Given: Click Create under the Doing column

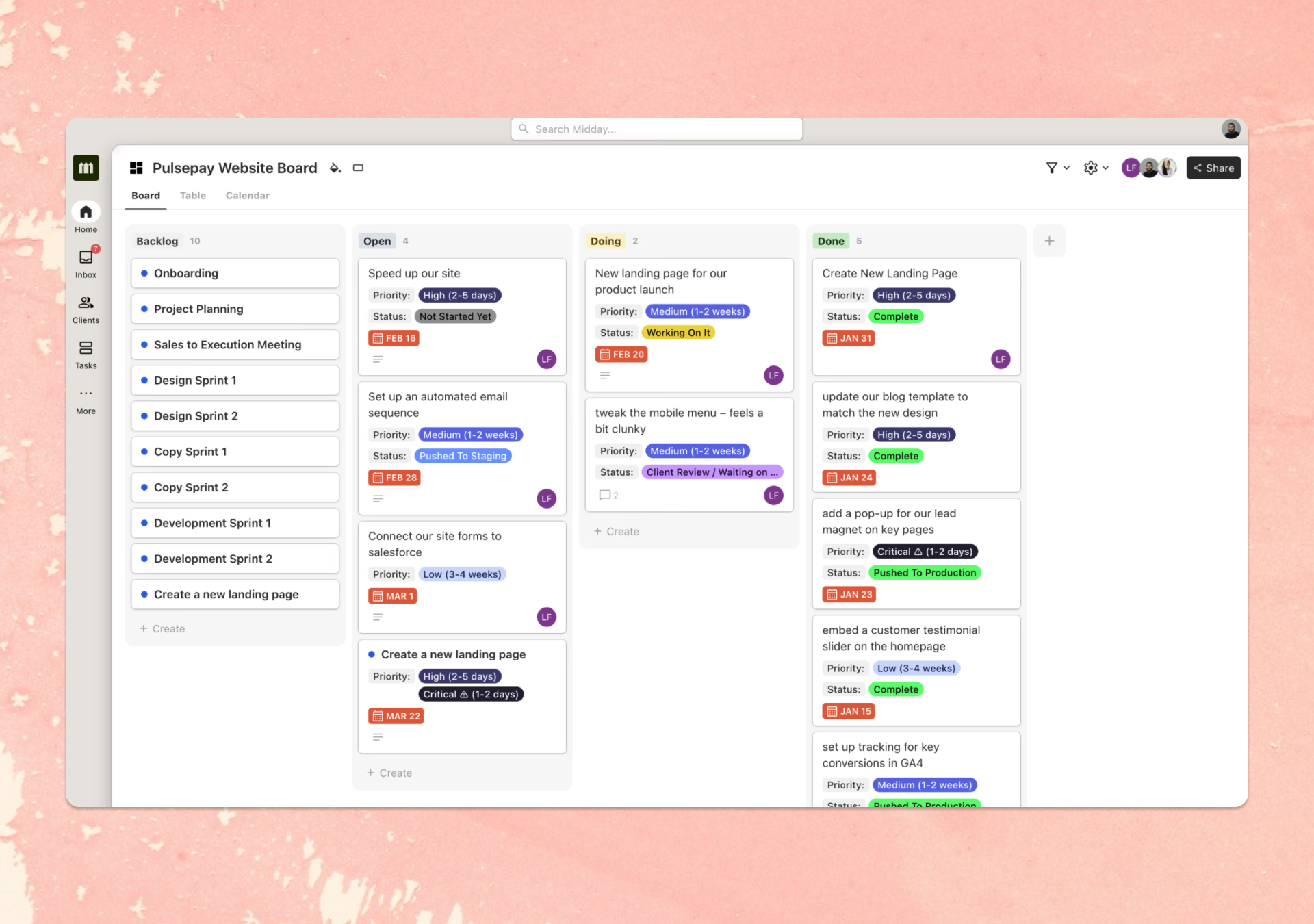Looking at the screenshot, I should pyautogui.click(x=617, y=532).
